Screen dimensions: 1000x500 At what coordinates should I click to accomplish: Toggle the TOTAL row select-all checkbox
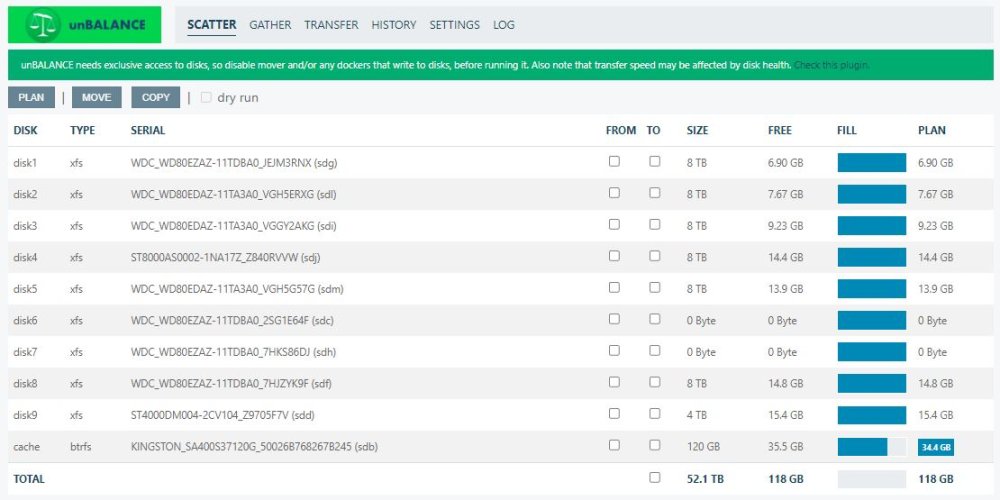pyautogui.click(x=654, y=477)
